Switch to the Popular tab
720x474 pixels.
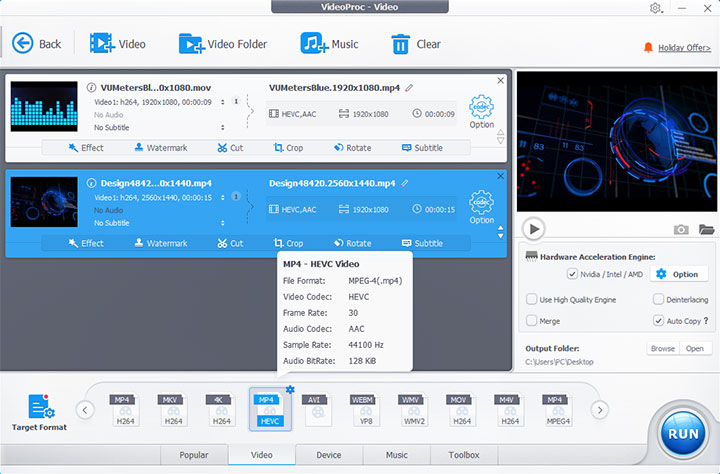click(194, 455)
